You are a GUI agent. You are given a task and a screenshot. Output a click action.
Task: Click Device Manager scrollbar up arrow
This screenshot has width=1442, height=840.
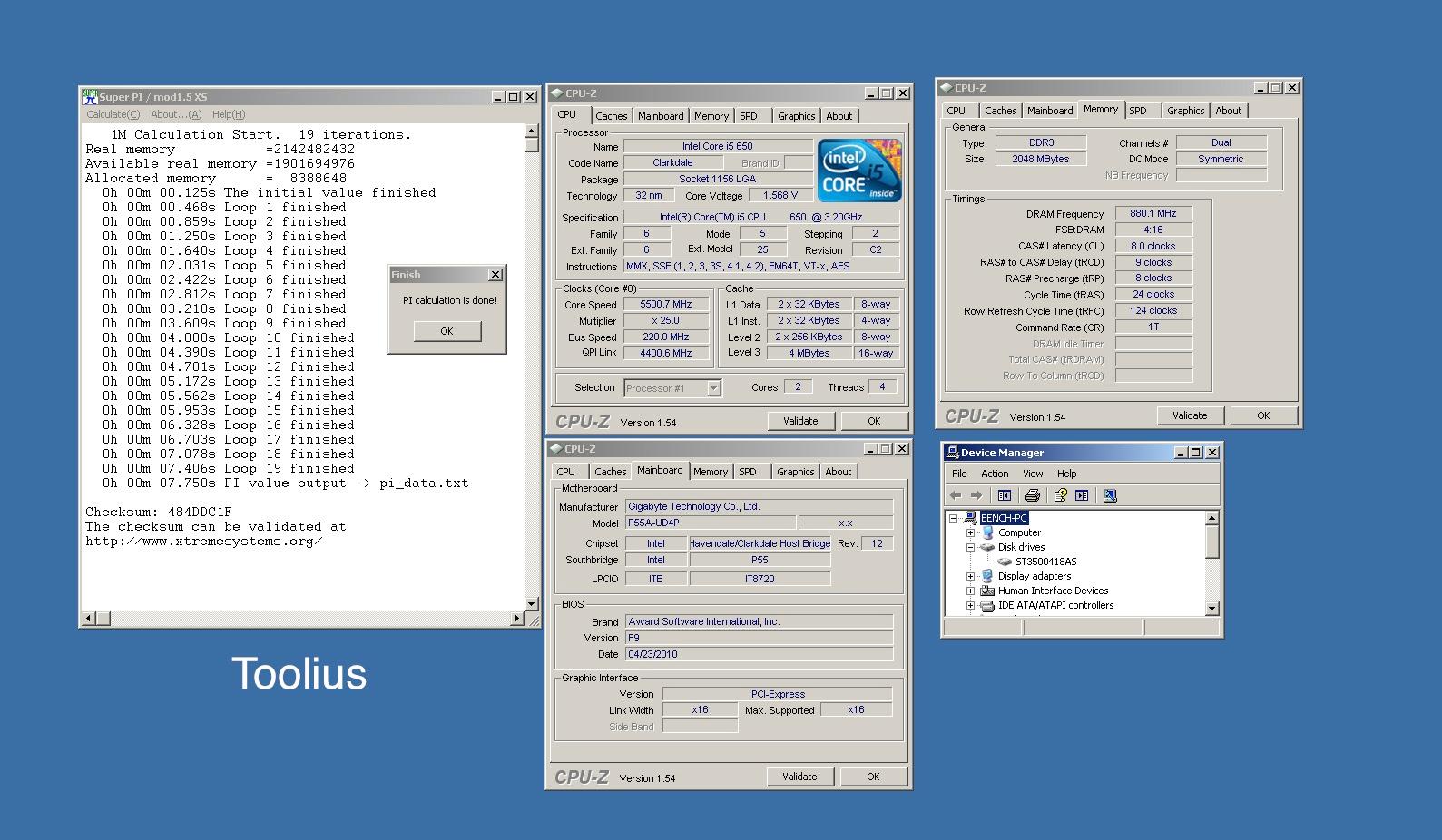pyautogui.click(x=1211, y=518)
